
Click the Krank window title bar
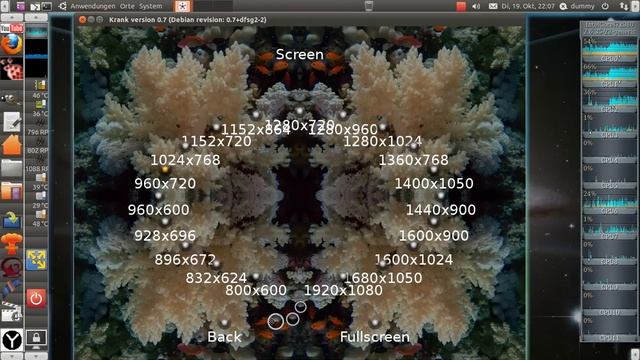pyautogui.click(x=299, y=20)
